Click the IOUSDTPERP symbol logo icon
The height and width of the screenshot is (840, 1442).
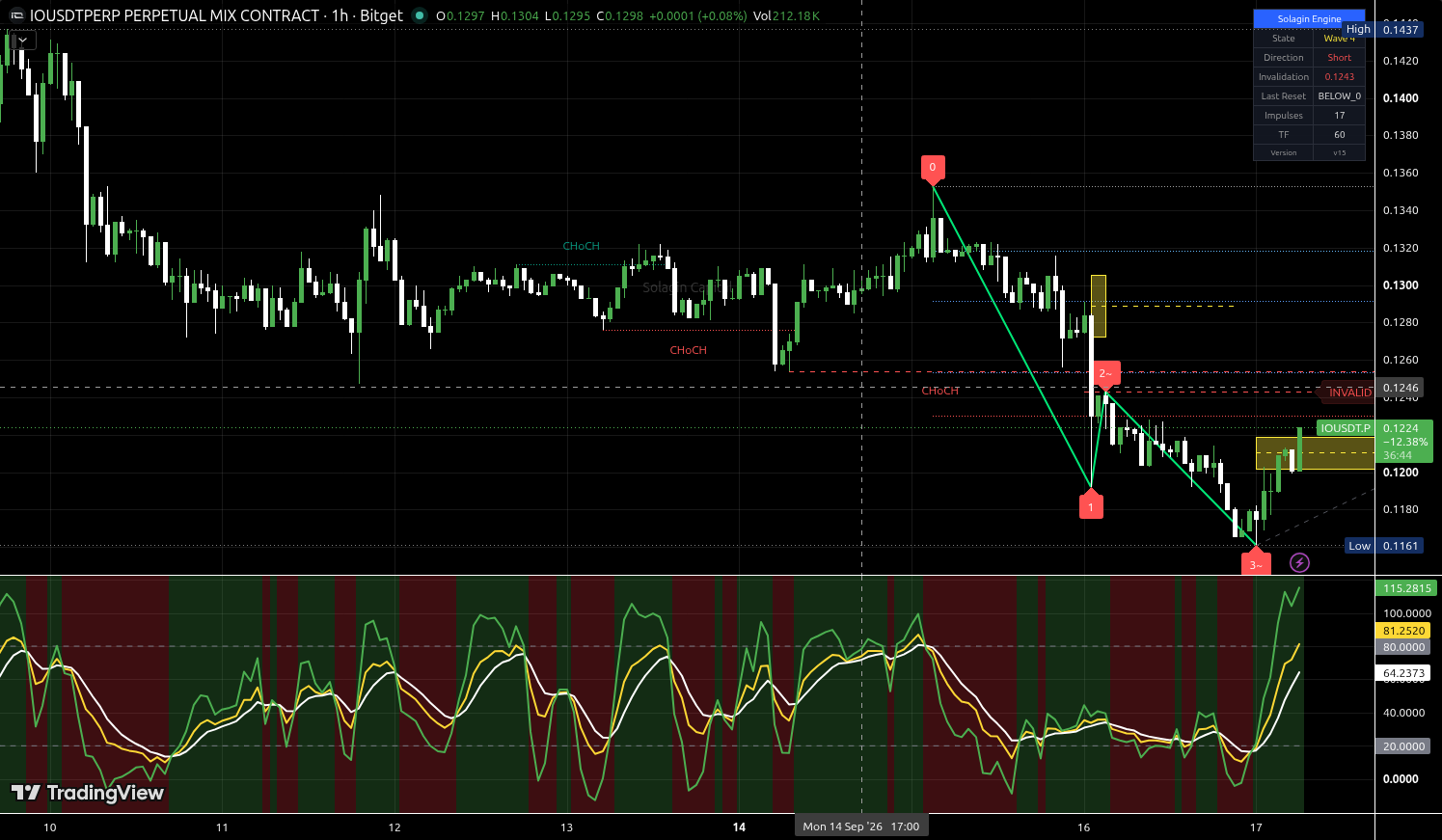tap(17, 16)
